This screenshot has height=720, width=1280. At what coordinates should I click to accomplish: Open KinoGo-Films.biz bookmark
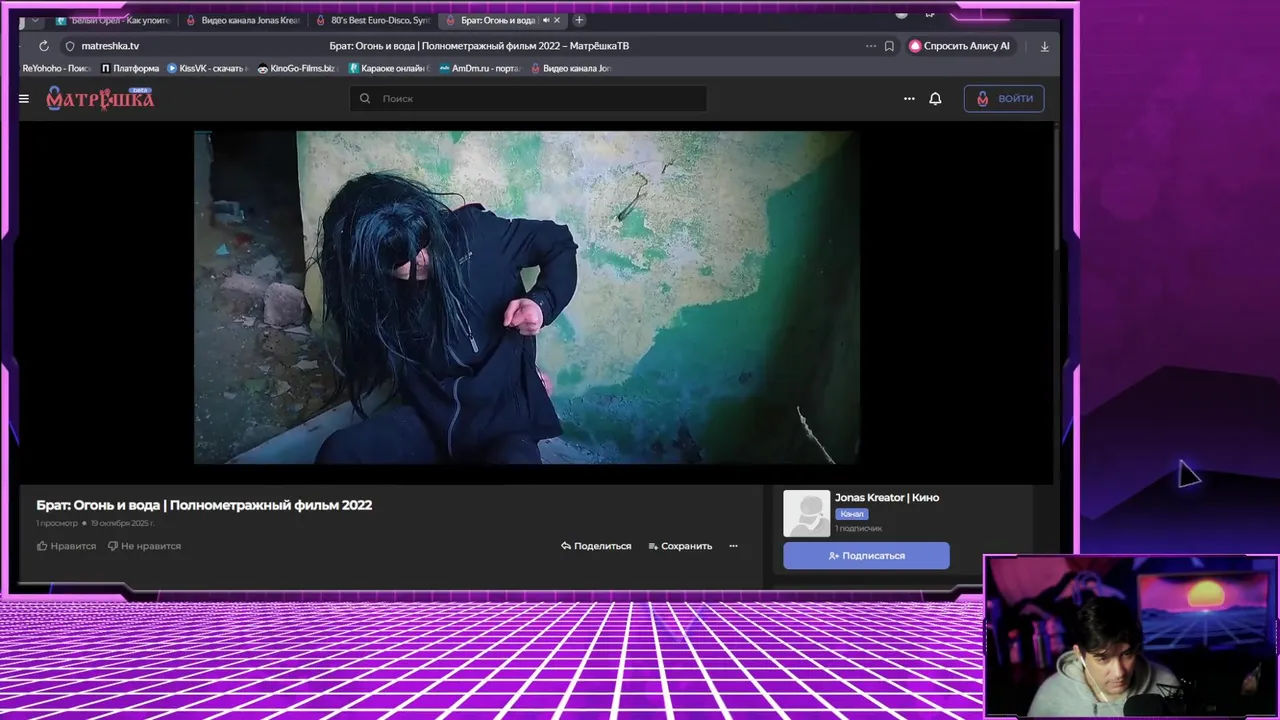coord(297,68)
